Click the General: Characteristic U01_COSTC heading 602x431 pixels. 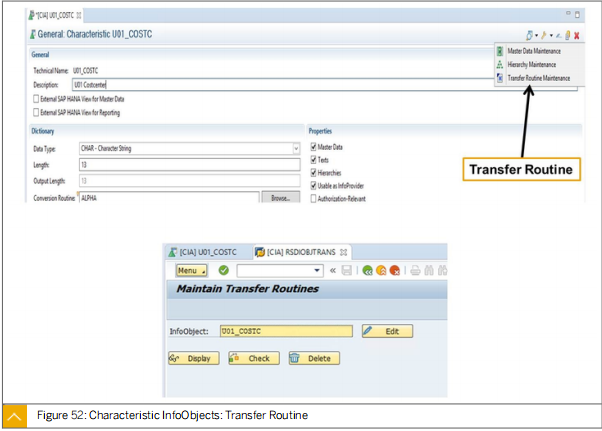pyautogui.click(x=95, y=34)
